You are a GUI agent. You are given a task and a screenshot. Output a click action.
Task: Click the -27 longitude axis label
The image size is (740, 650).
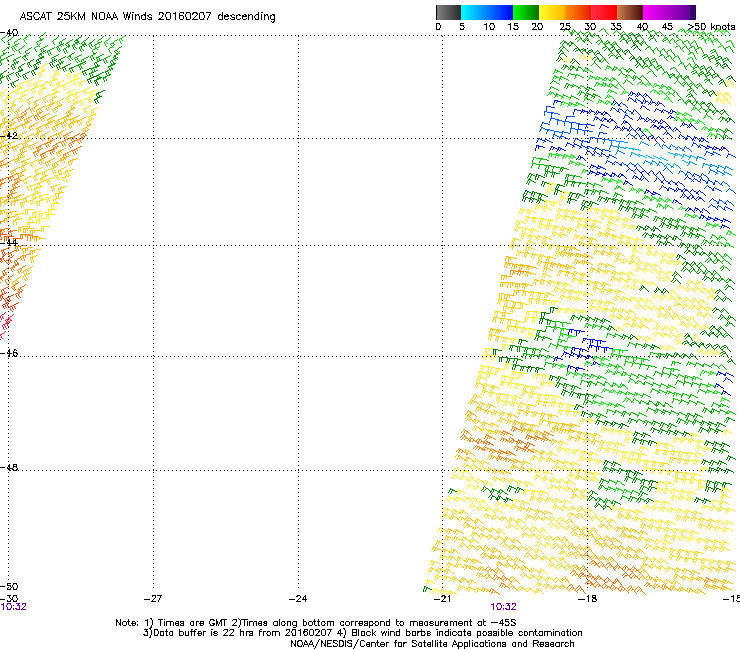153,599
